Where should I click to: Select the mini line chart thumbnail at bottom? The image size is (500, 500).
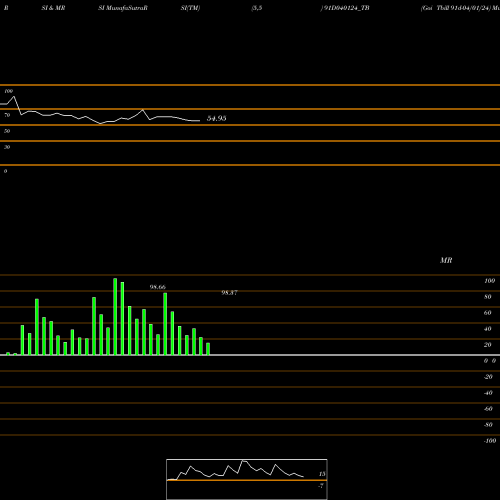click(x=247, y=479)
